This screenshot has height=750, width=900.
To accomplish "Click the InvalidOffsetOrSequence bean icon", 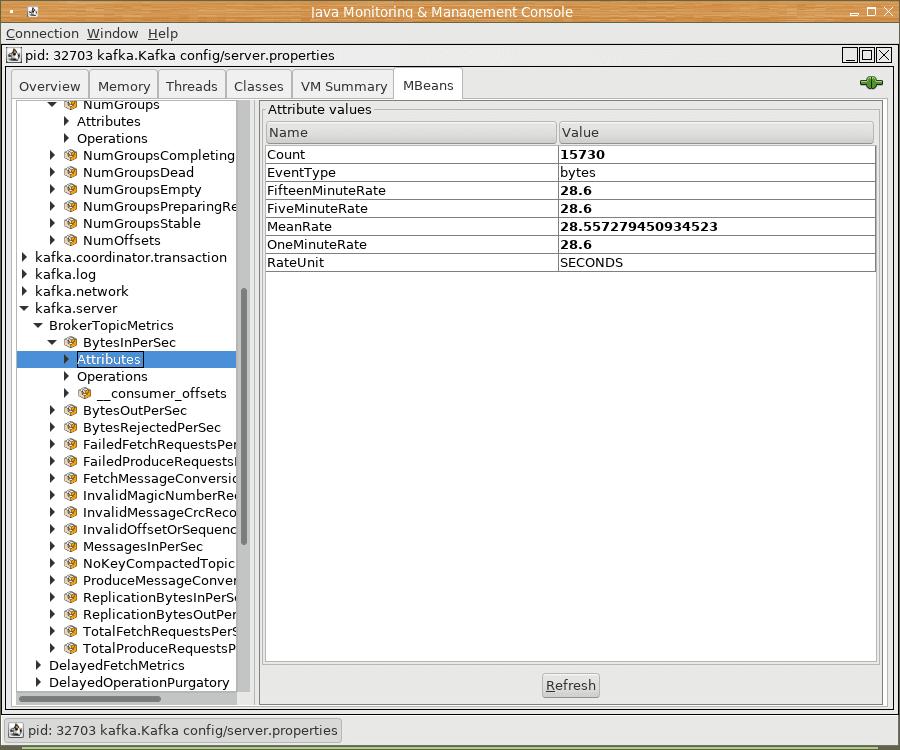I will coord(71,529).
